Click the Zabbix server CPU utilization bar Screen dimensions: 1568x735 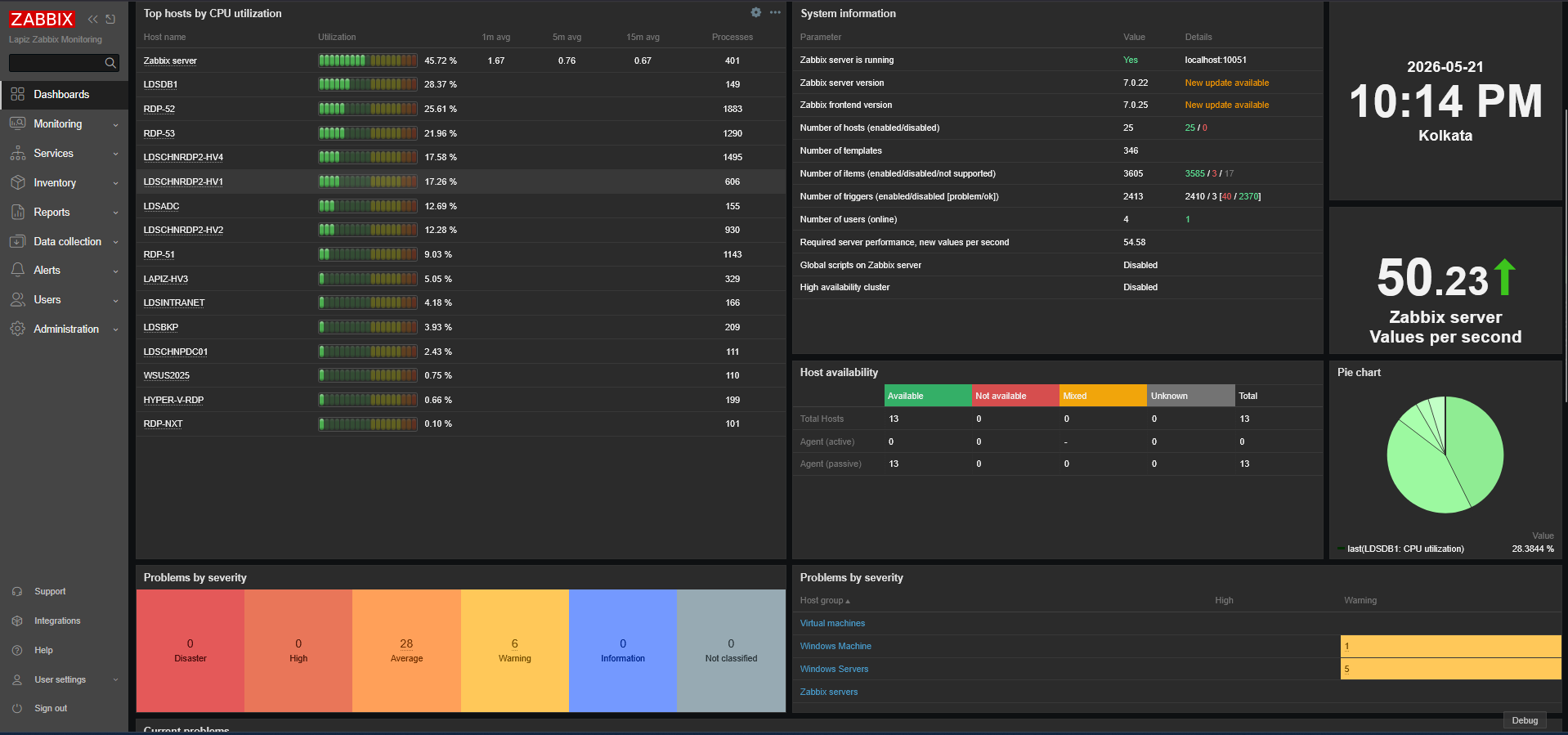[368, 61]
